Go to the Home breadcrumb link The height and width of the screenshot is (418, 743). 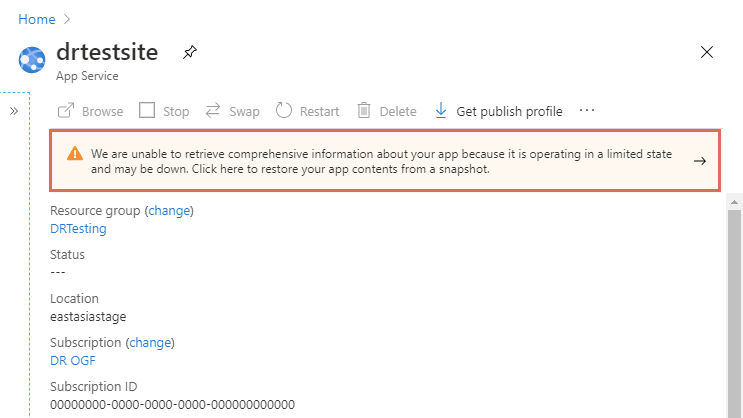pos(36,19)
